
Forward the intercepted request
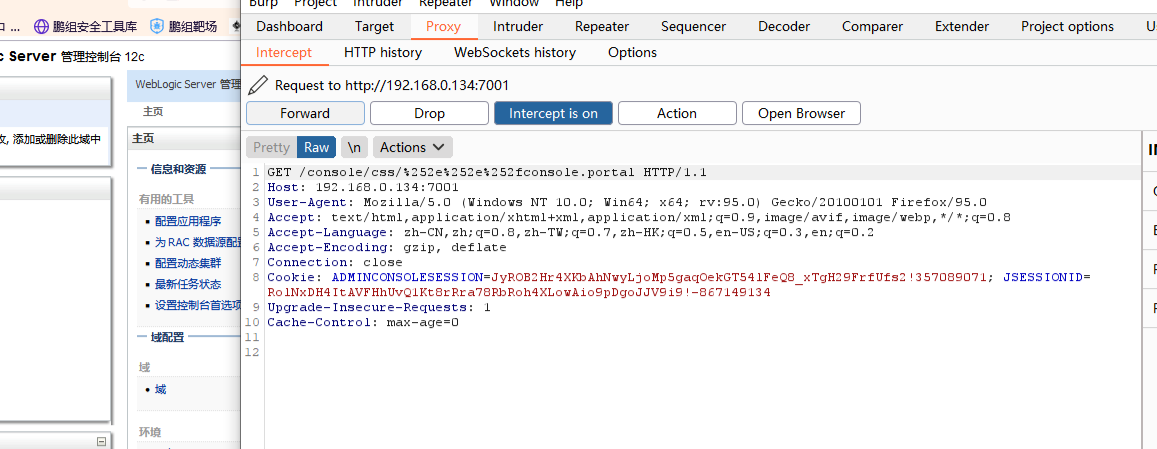click(x=305, y=113)
